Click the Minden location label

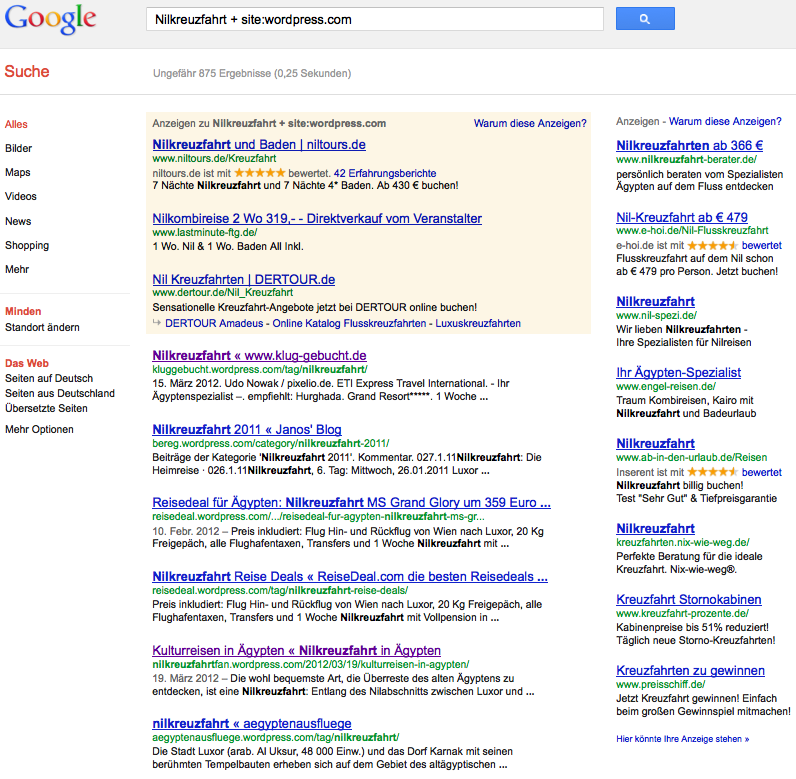23,312
